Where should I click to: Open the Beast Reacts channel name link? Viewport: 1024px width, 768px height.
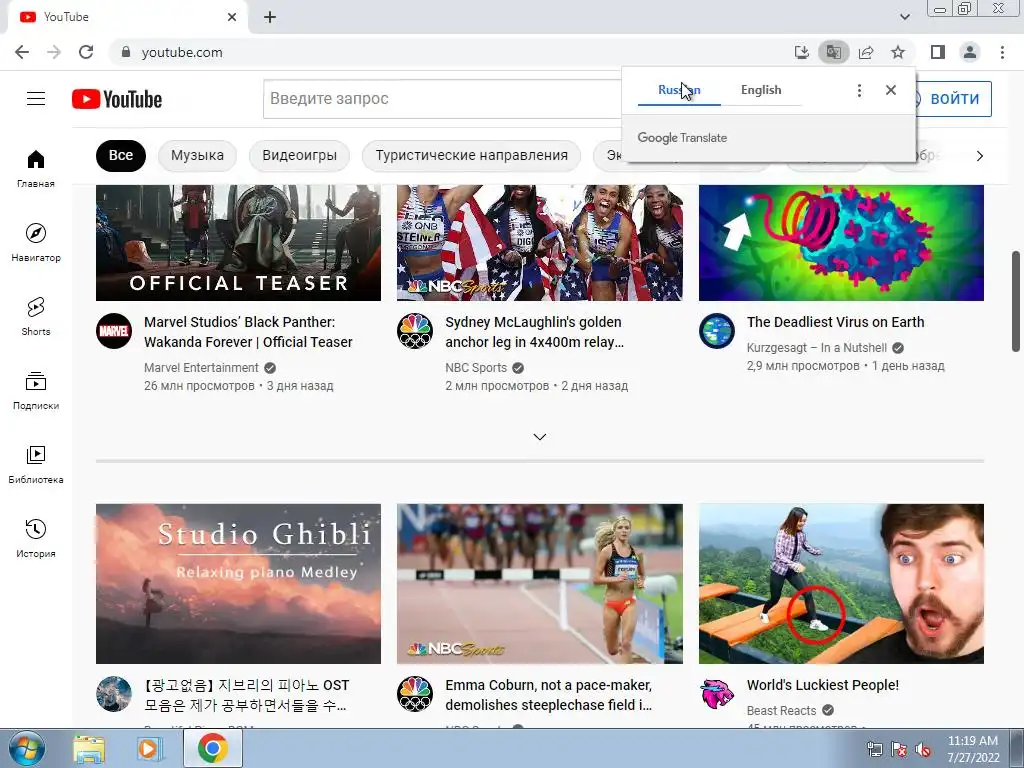(781, 710)
